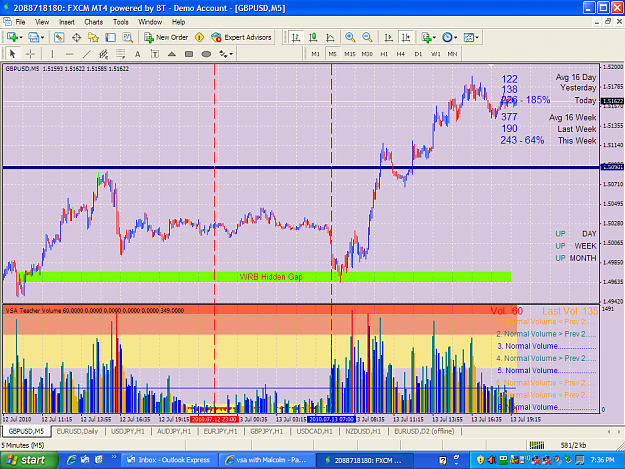Switch chart to Bar Chart mode
The height and width of the screenshot is (469, 625).
coord(296,37)
